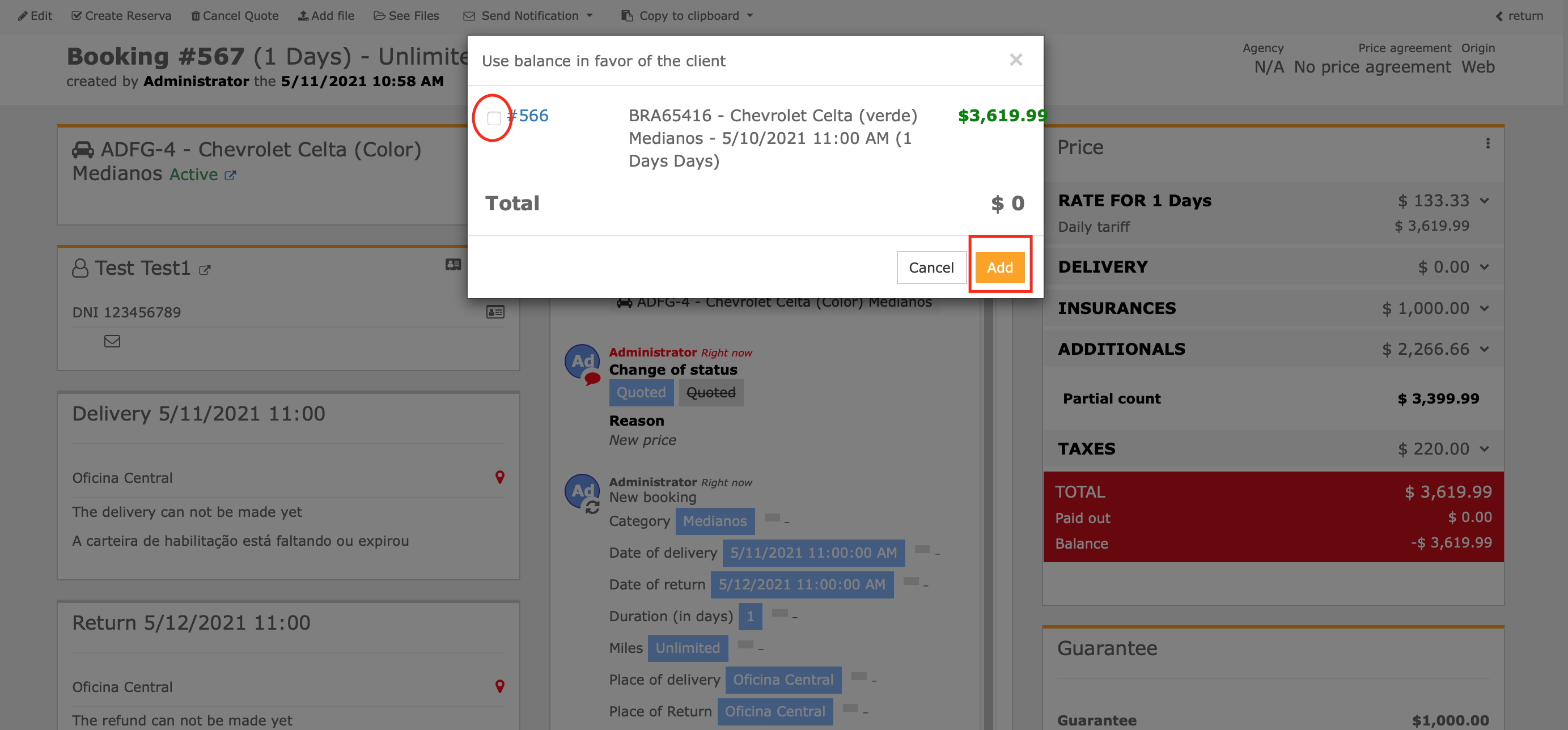Click the orange Add button
This screenshot has height=730, width=1568.
point(999,267)
